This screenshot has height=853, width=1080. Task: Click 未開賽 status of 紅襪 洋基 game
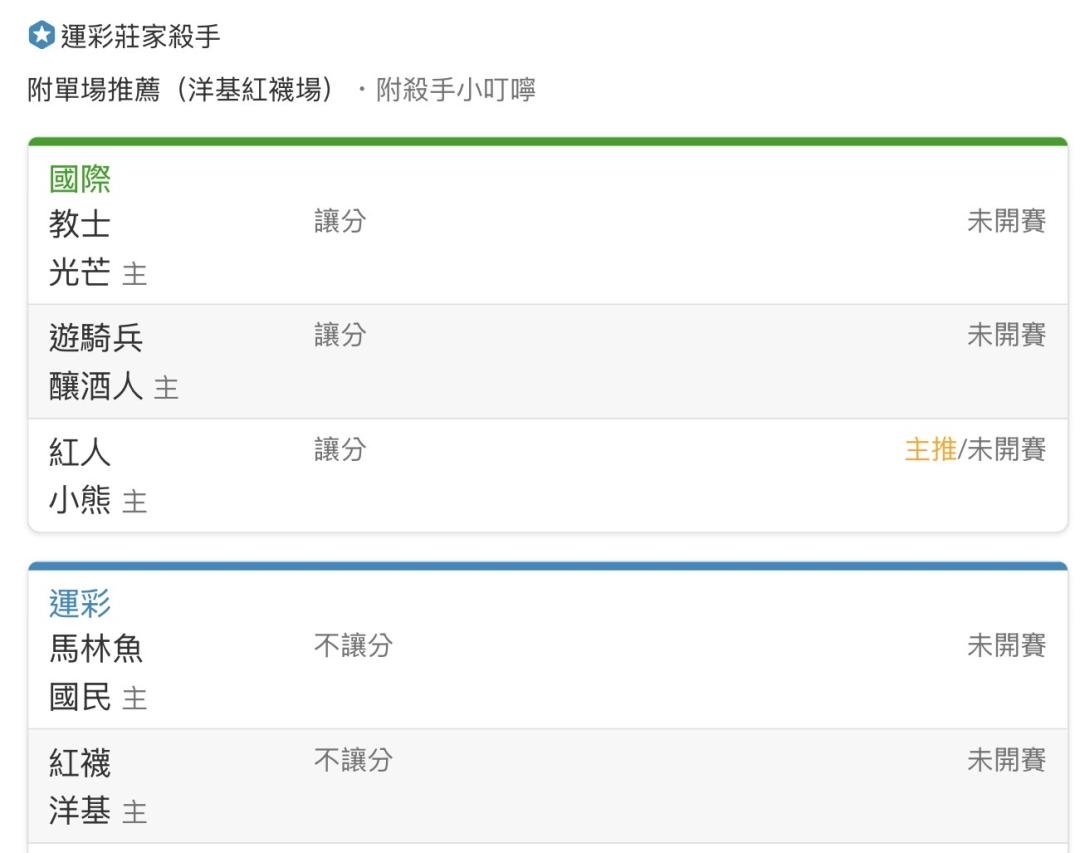point(1006,760)
